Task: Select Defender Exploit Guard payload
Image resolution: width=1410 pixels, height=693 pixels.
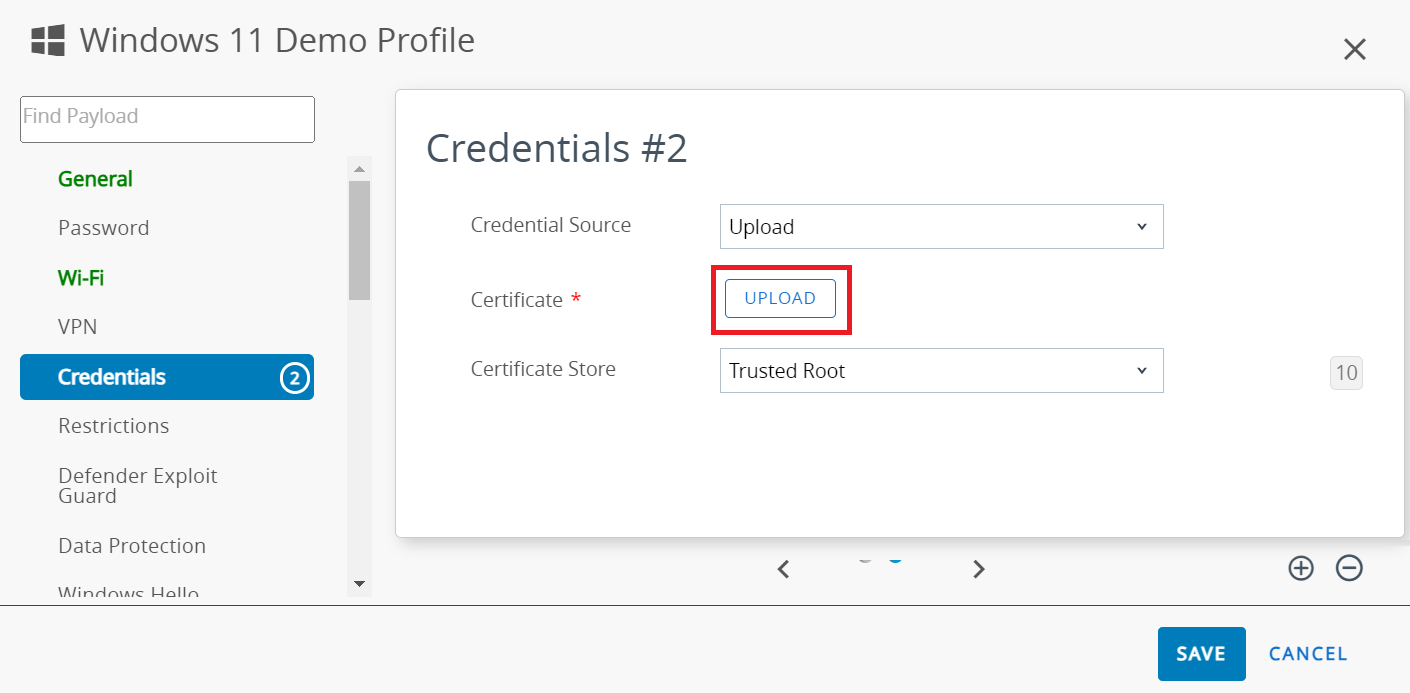Action: click(x=137, y=486)
